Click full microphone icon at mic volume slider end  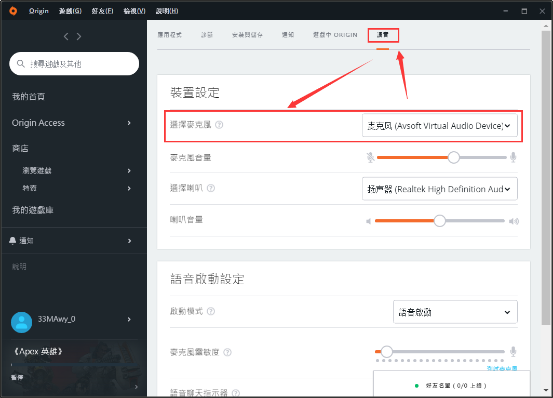(513, 157)
